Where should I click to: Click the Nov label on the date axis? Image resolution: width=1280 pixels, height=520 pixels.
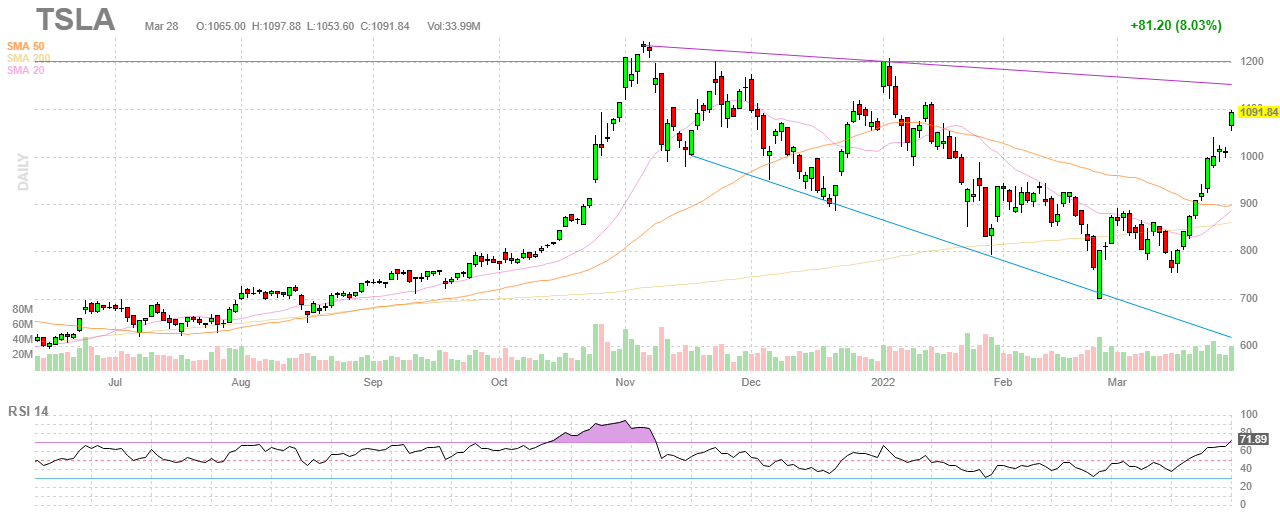[626, 382]
